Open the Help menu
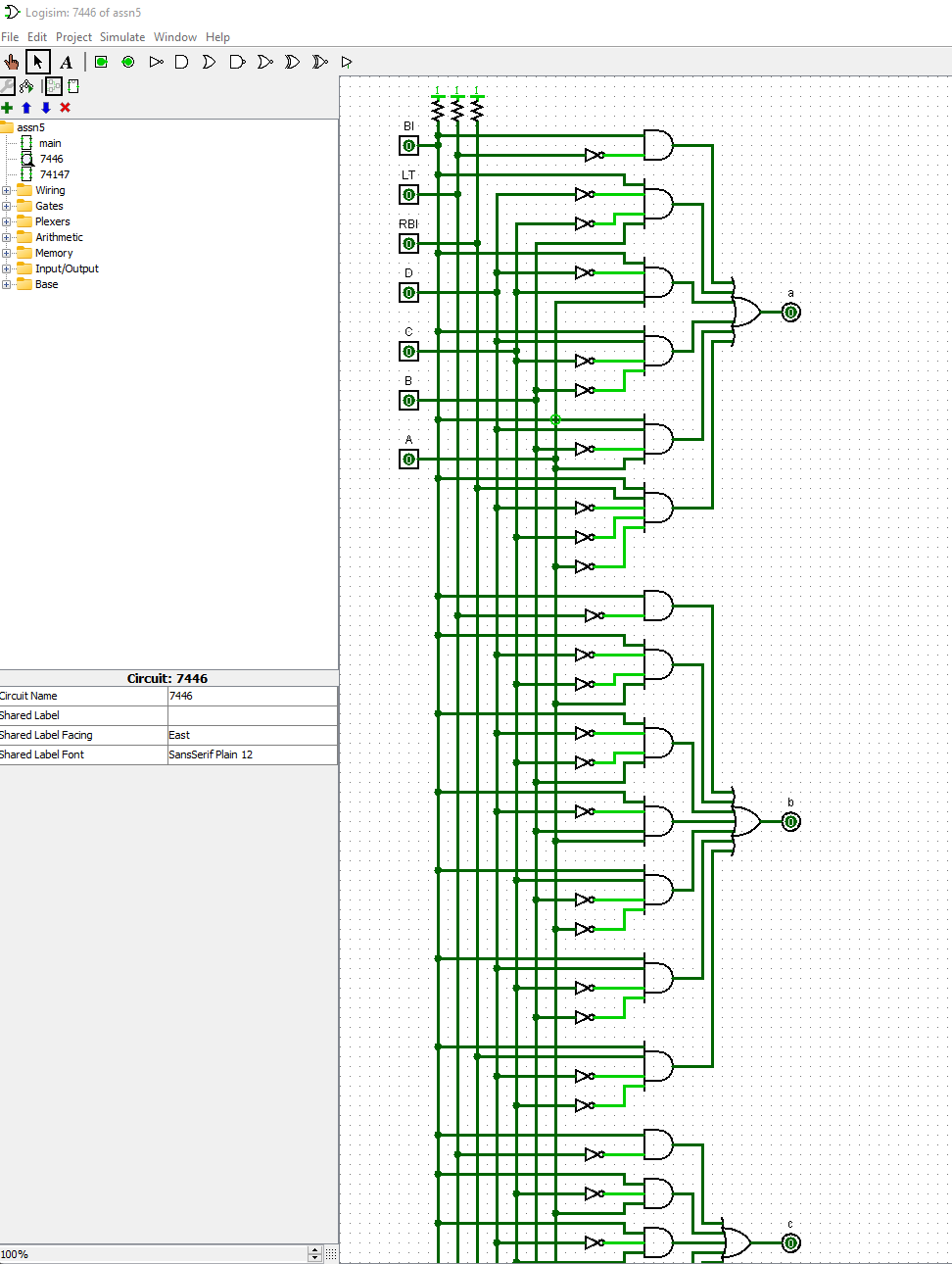 (x=217, y=37)
